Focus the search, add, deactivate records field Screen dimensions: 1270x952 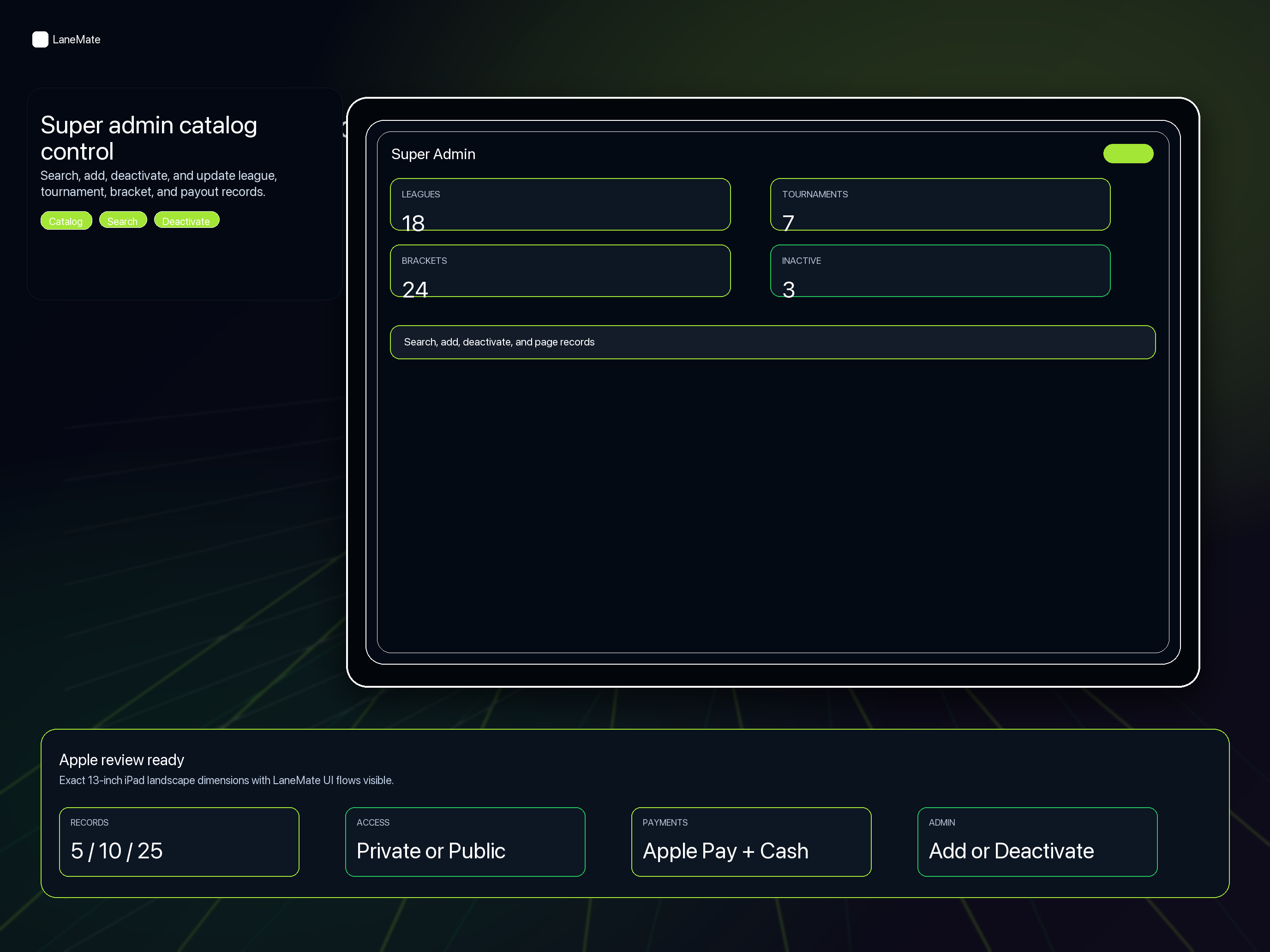pos(773,342)
